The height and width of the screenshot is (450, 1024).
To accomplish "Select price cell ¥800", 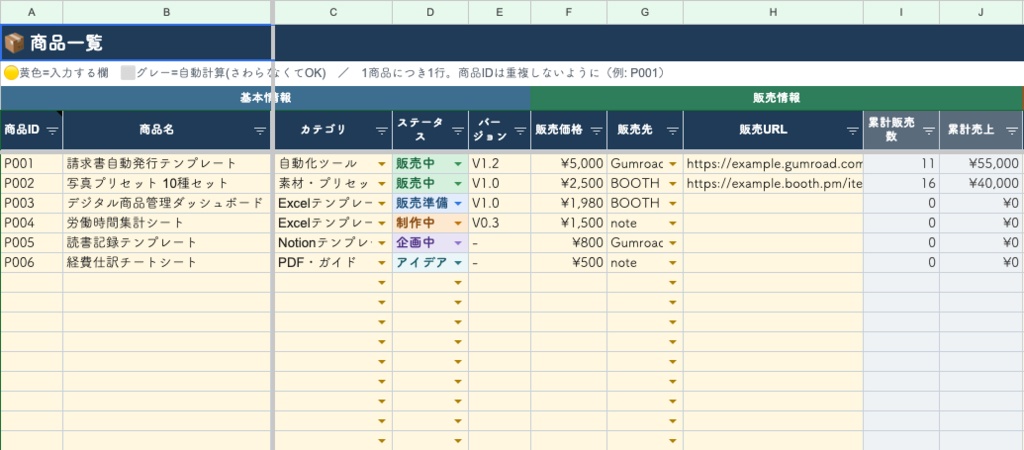I will pyautogui.click(x=569, y=243).
